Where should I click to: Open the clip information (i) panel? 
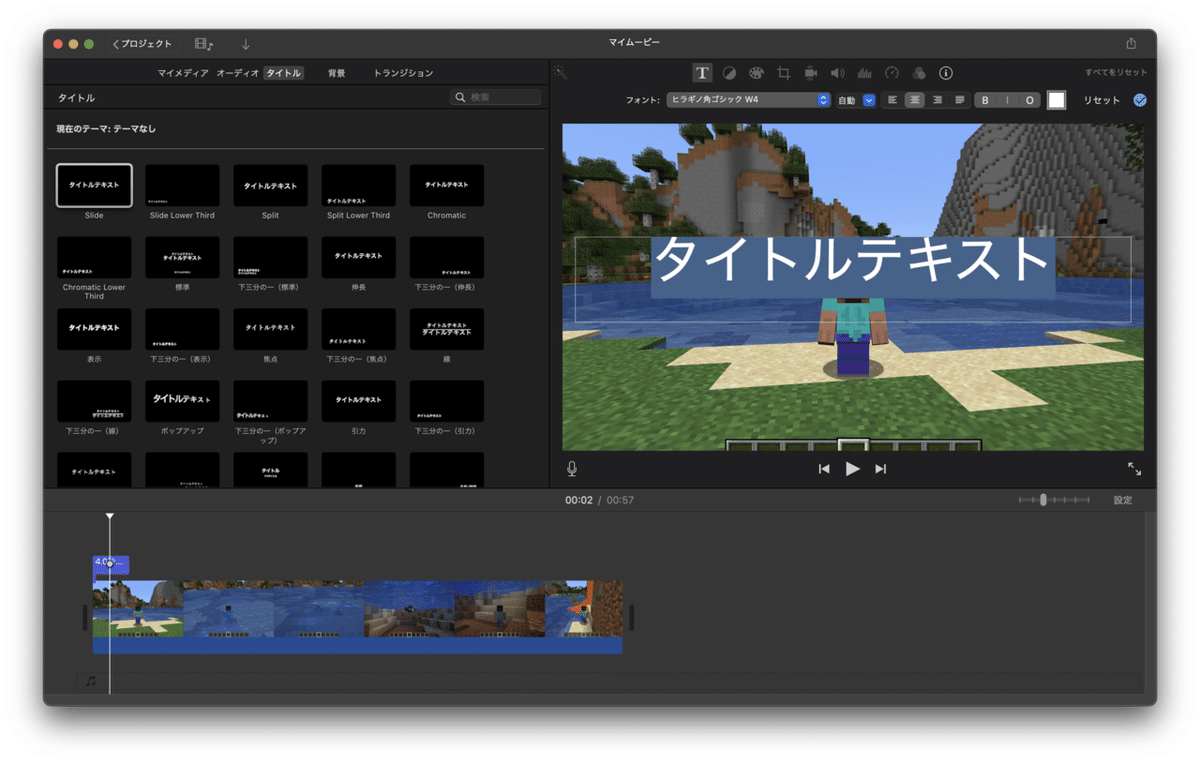coord(945,72)
